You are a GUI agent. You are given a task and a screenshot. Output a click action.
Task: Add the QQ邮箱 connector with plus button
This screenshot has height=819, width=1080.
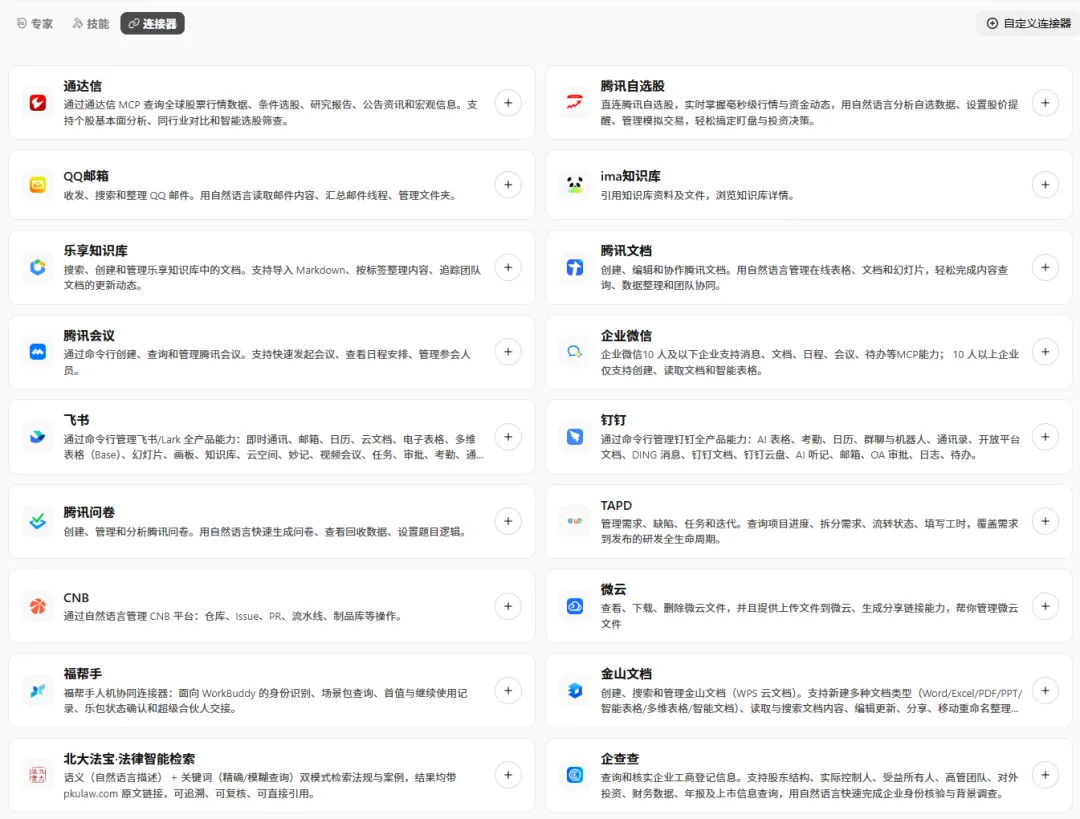click(508, 185)
